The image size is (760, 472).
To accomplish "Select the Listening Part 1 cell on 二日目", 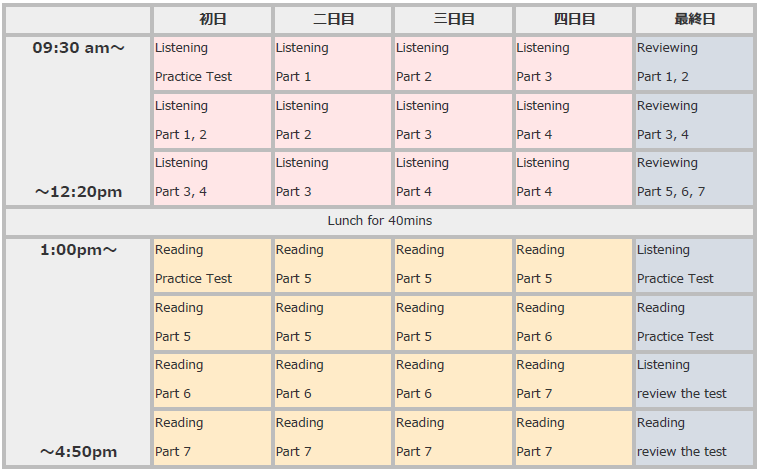I will [x=332, y=63].
